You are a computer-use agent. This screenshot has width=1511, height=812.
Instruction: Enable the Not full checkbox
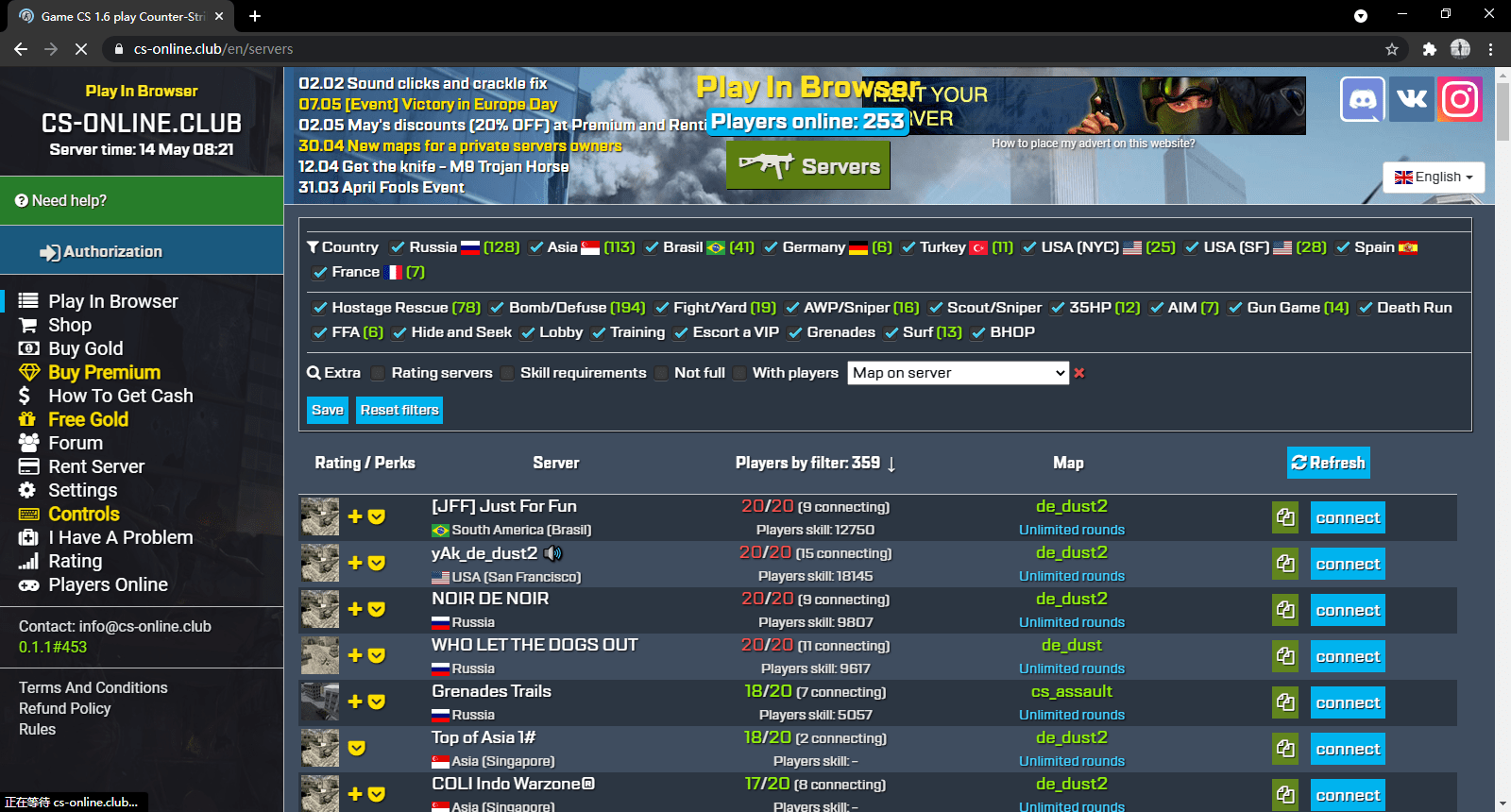point(661,373)
